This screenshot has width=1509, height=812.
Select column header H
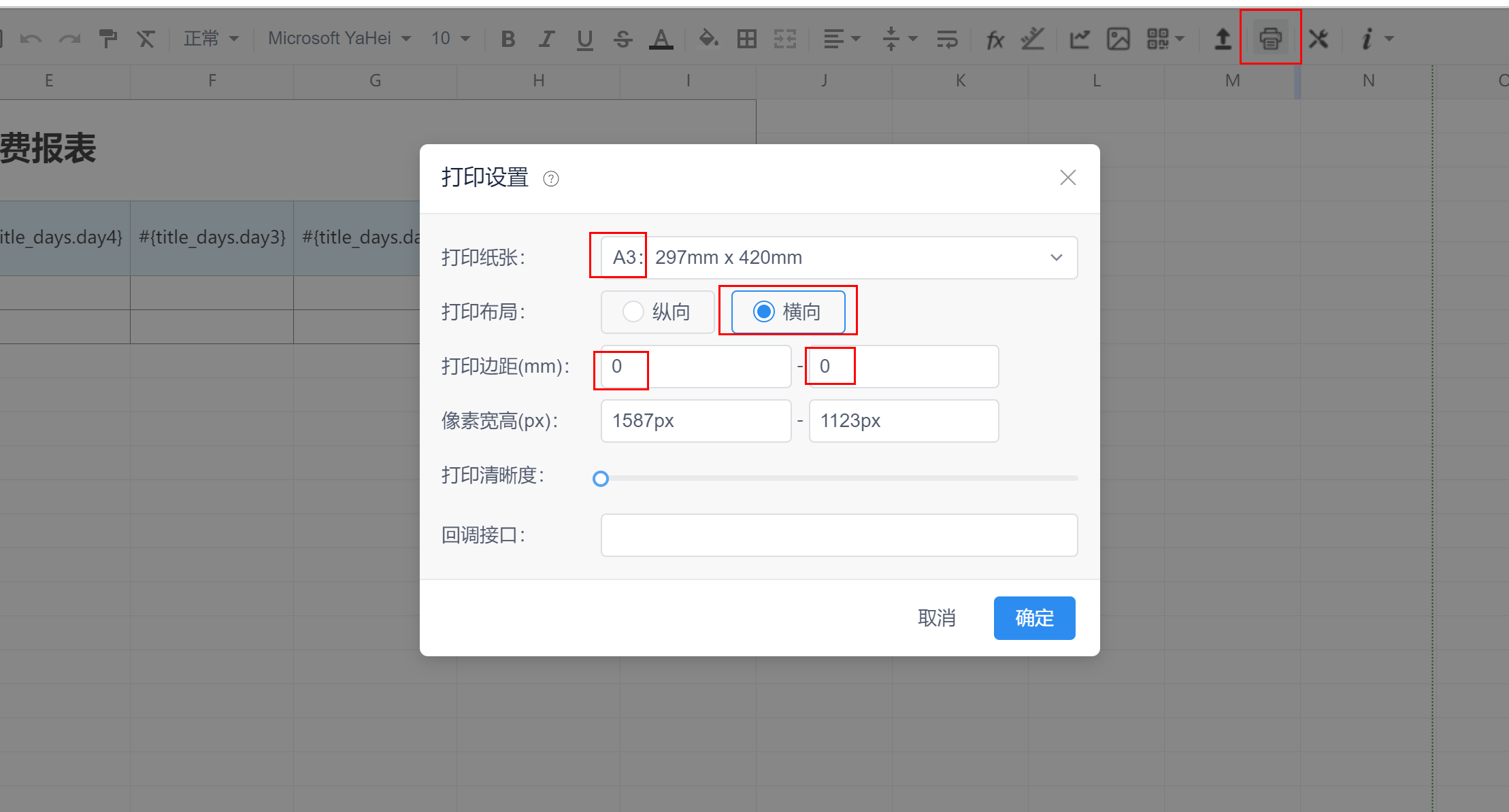coord(539,81)
